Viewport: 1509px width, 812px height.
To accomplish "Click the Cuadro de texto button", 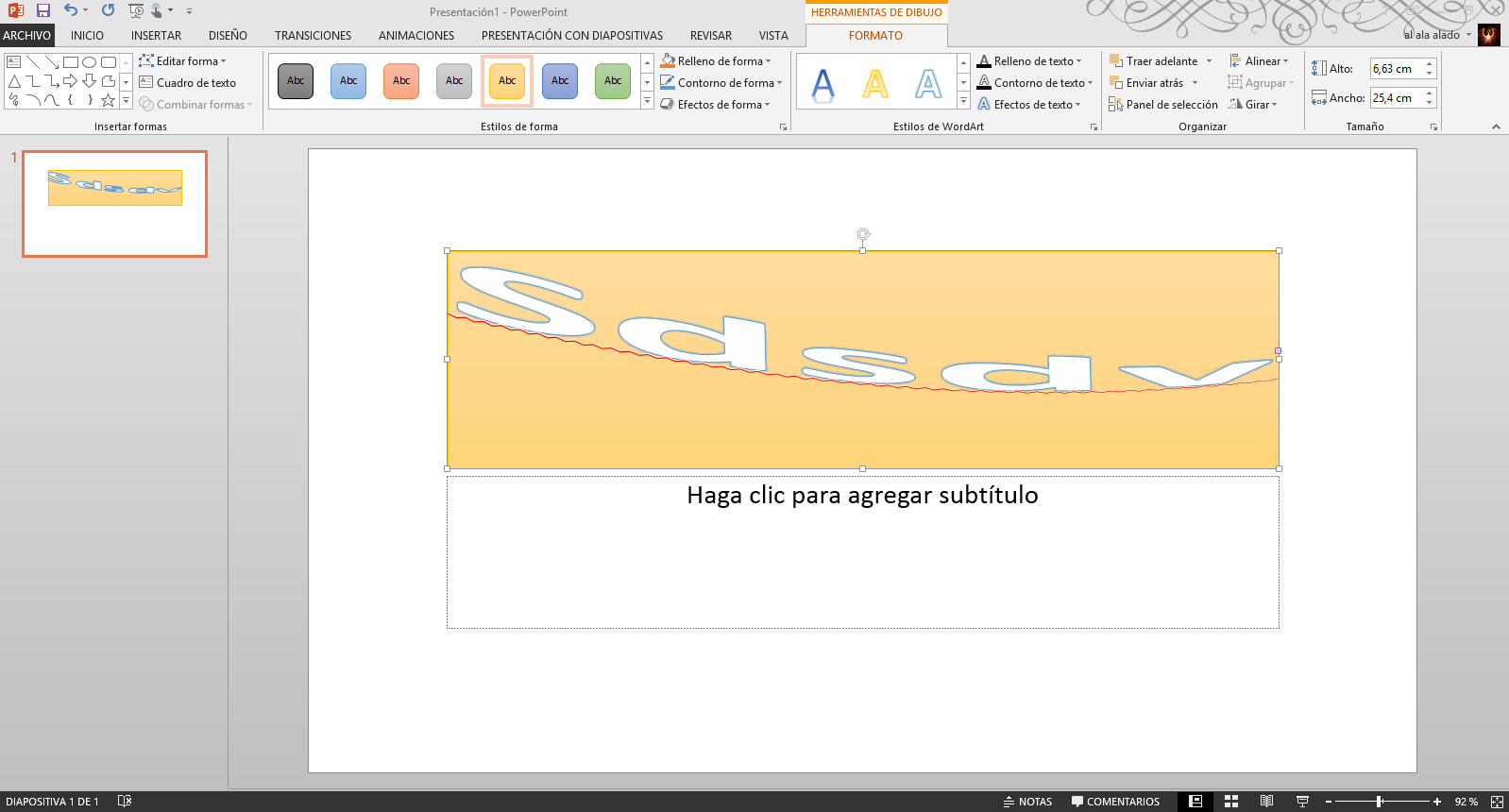I will pos(187,83).
